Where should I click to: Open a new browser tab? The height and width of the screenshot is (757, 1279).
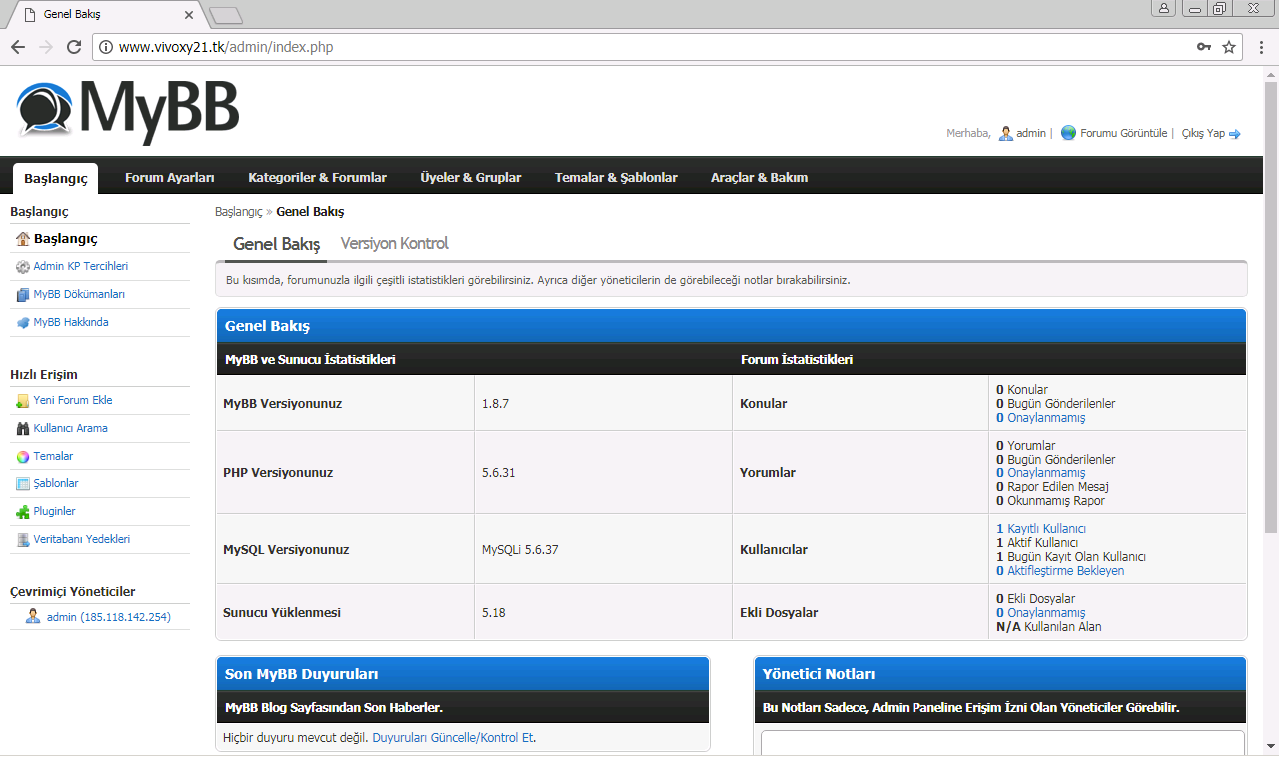point(226,15)
